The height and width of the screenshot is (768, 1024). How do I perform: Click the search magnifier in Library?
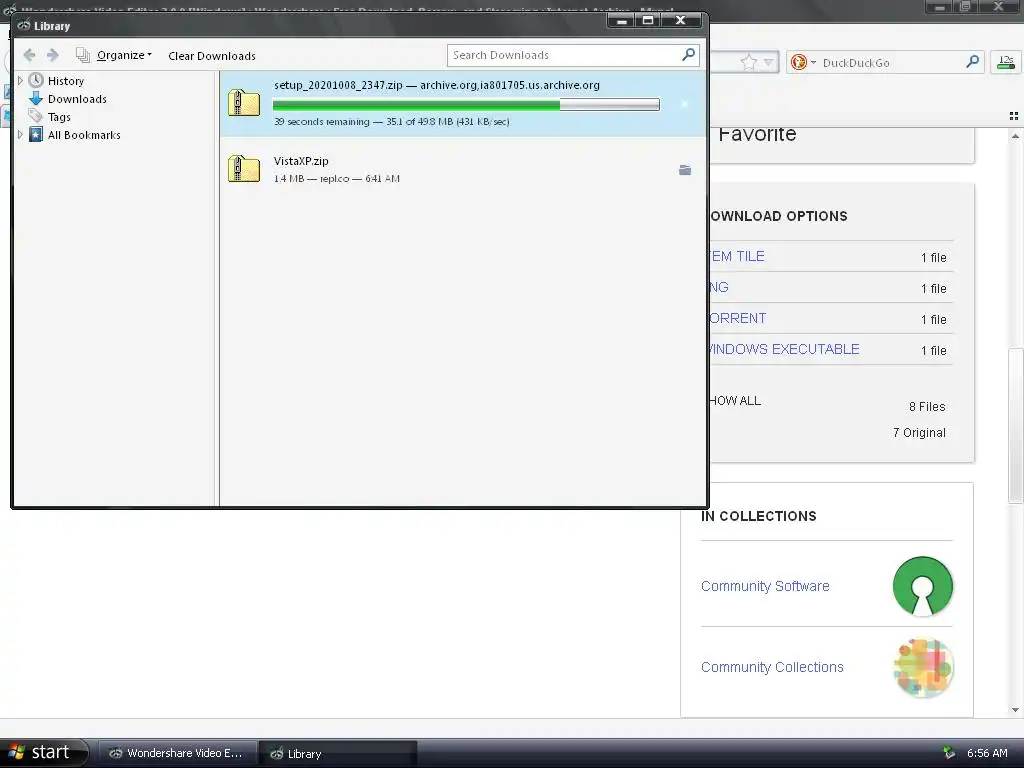tap(688, 55)
